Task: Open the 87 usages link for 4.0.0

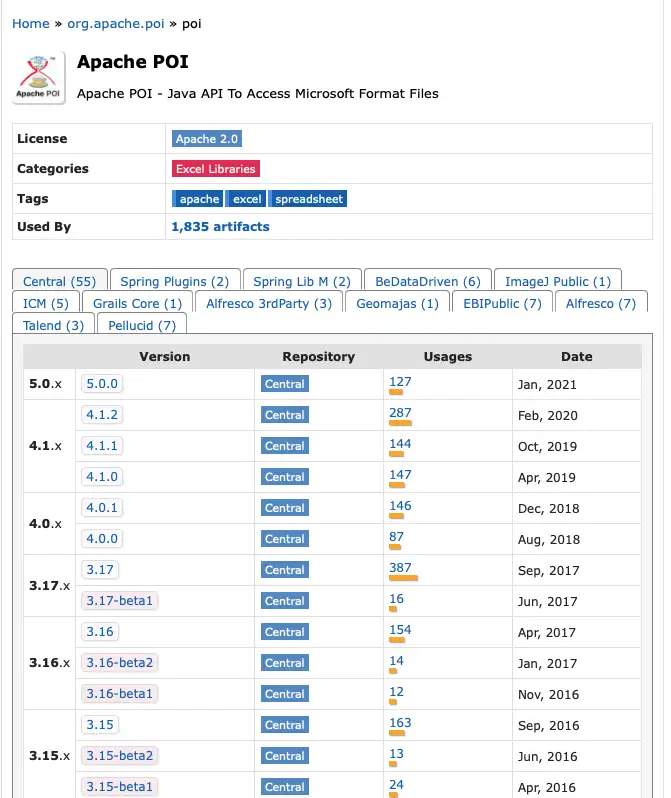Action: coord(397,537)
